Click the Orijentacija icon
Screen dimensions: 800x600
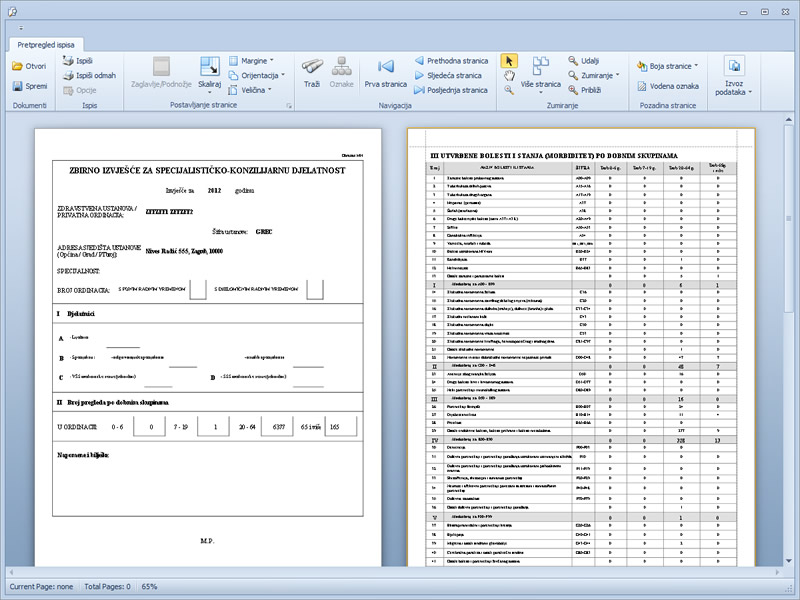click(233, 76)
